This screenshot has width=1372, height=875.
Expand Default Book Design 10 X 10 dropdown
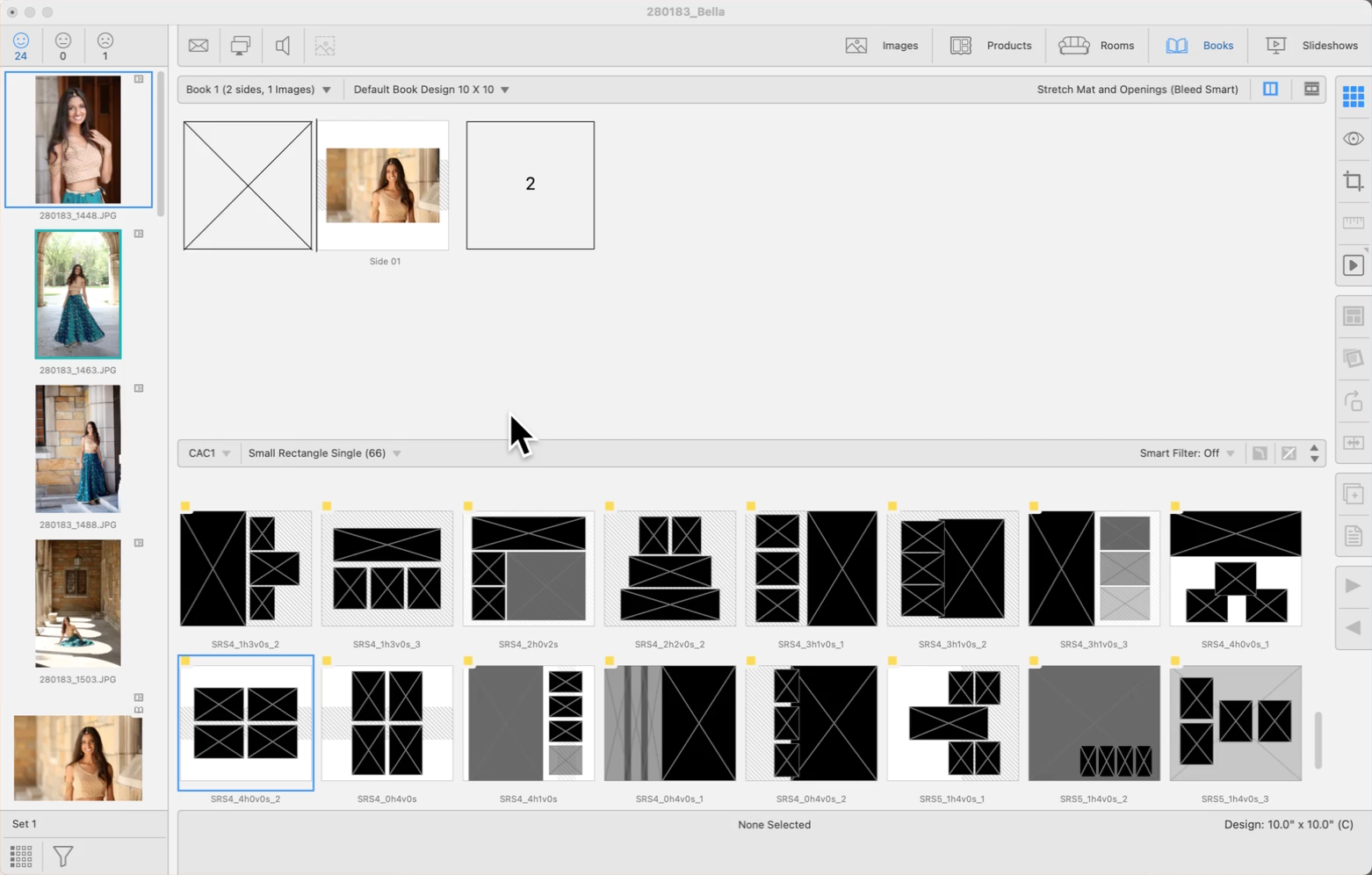431,90
